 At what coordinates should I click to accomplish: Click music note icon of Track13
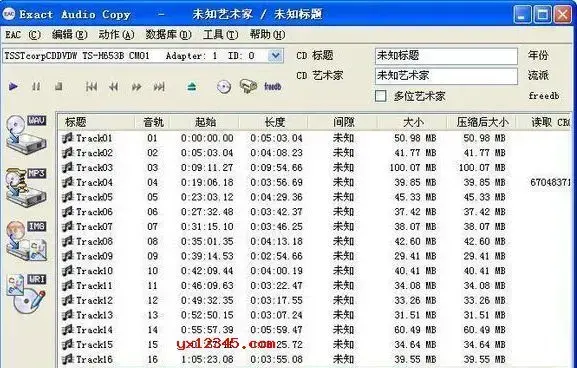coord(68,315)
